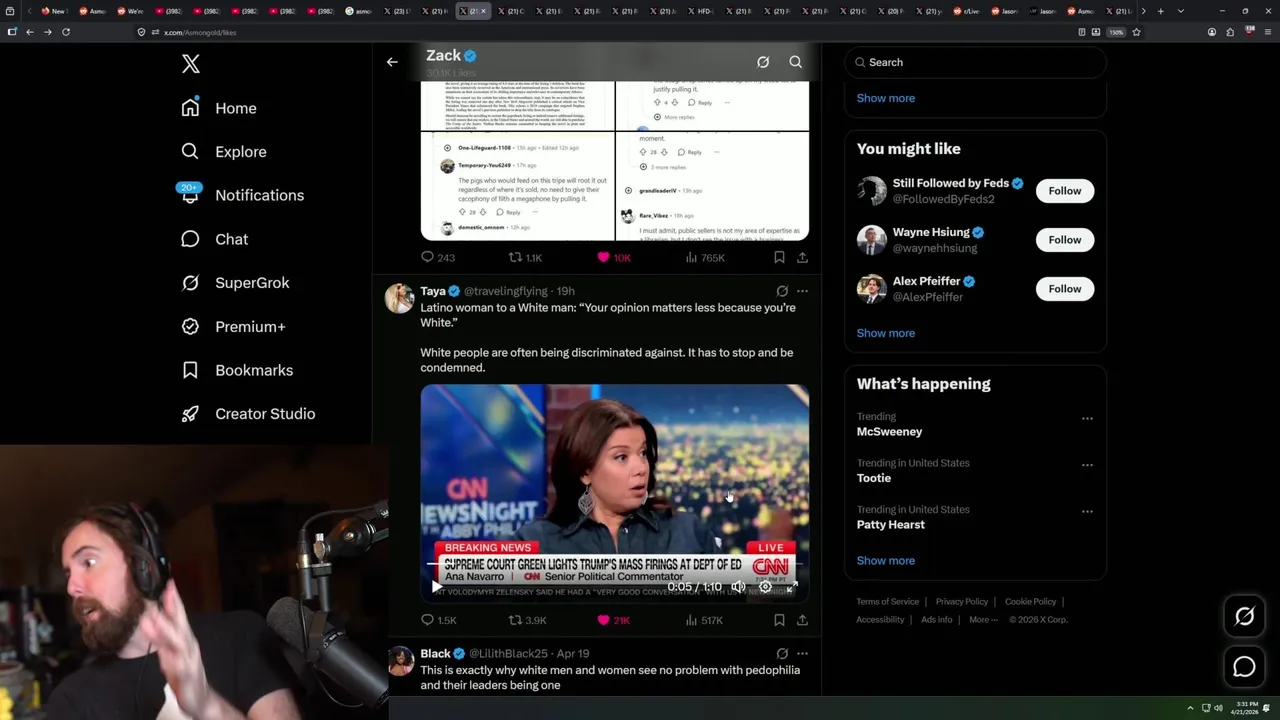Bookmark the post with 765K views
This screenshot has height=720, width=1280.
[x=779, y=258]
